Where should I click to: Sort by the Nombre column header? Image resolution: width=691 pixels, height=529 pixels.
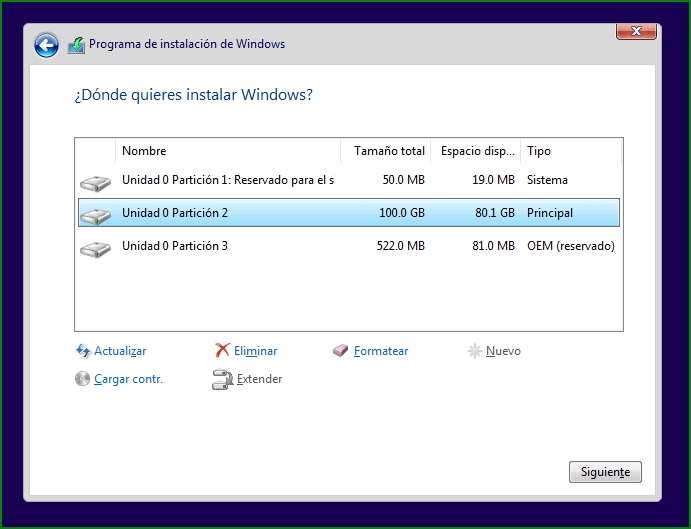[x=228, y=151]
